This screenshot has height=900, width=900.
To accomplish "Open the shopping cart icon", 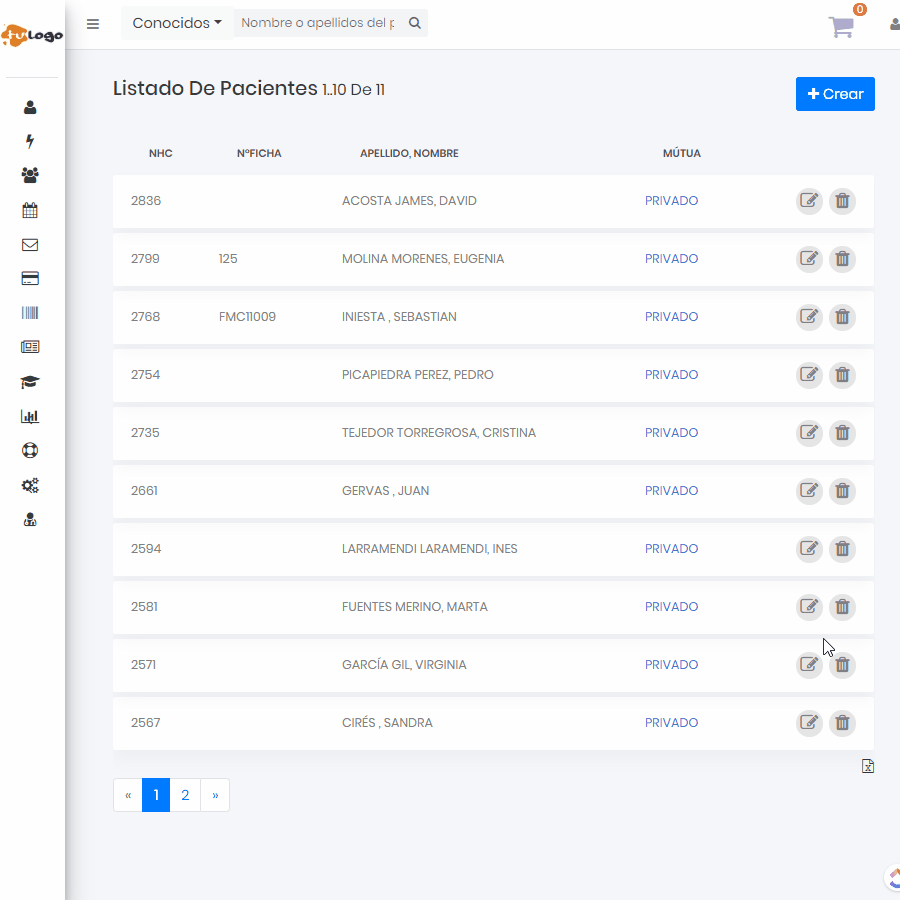I will point(841,27).
